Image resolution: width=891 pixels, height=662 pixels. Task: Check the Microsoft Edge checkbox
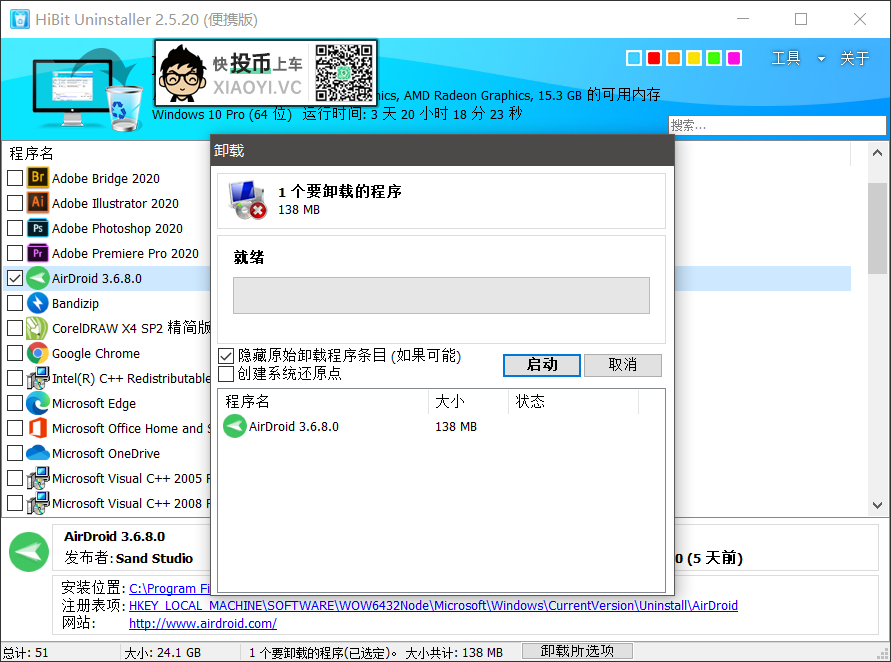coord(15,403)
